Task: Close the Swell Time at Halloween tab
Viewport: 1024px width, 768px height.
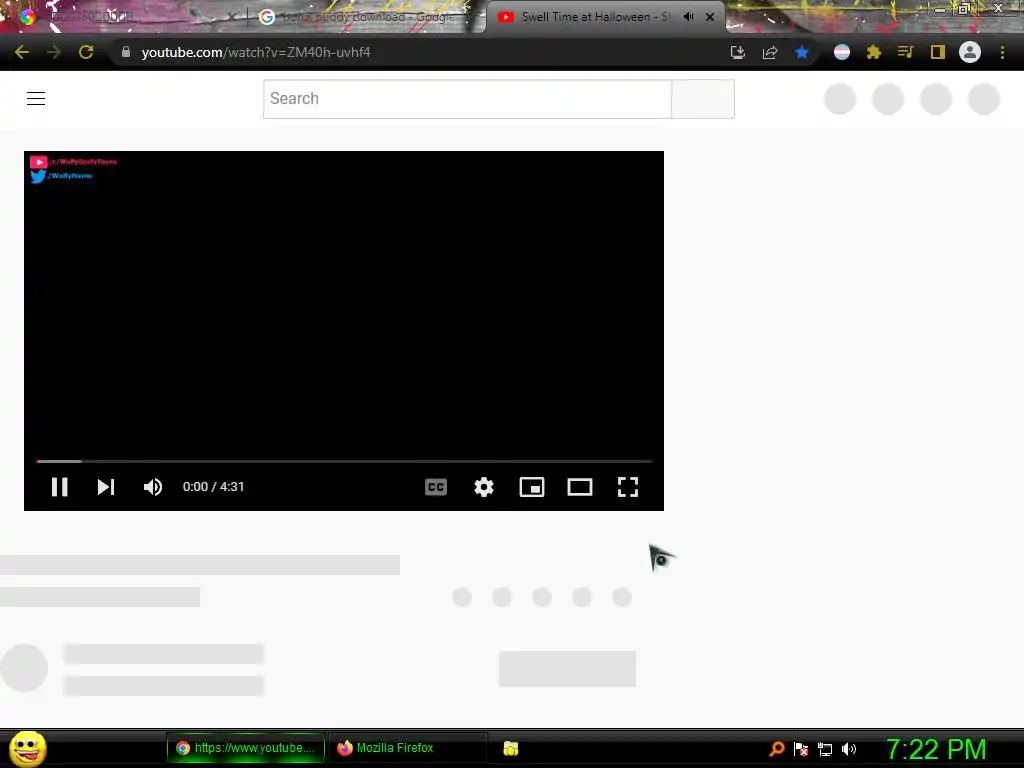Action: pyautogui.click(x=710, y=17)
